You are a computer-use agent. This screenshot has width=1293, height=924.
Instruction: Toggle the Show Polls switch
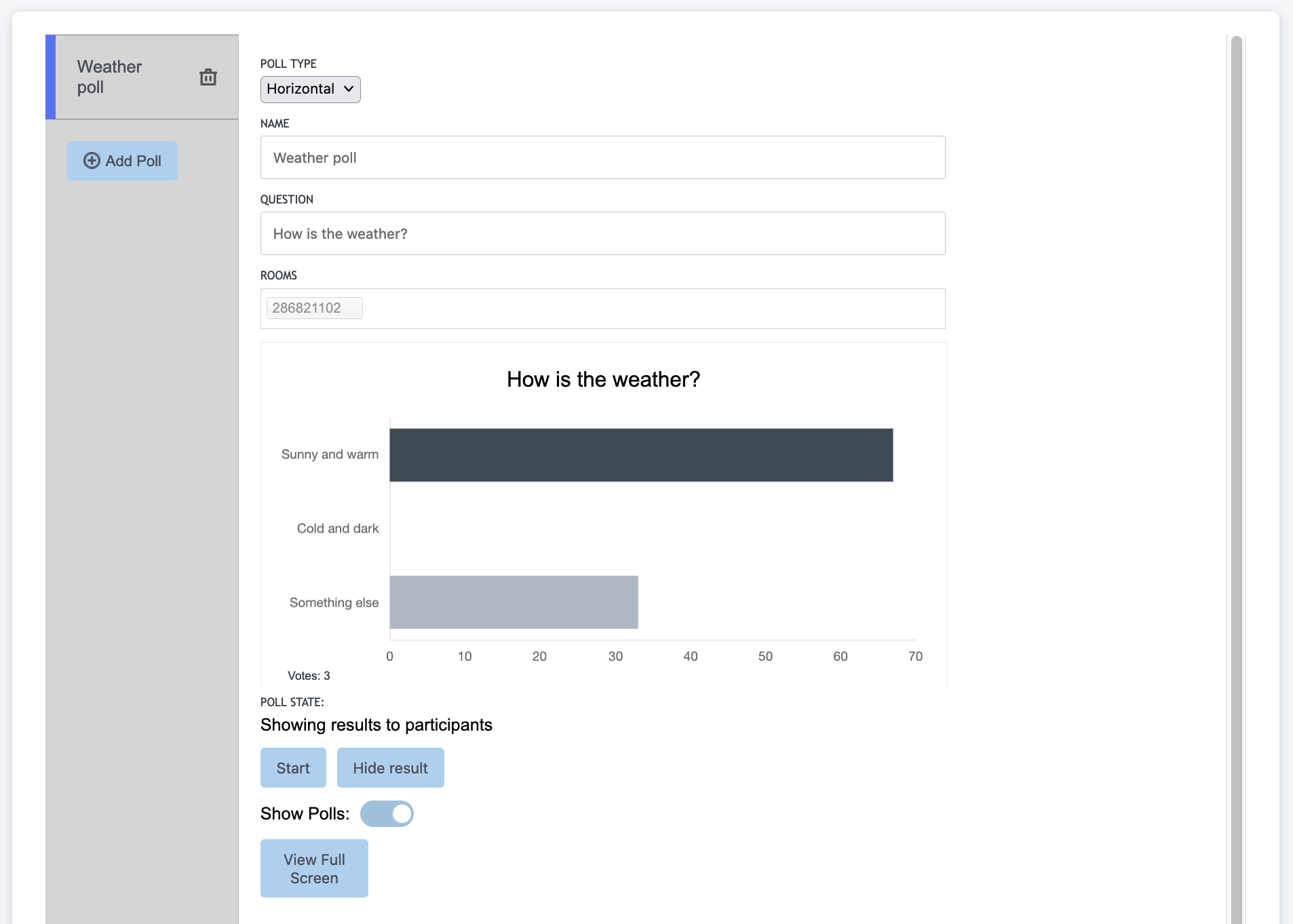click(x=387, y=813)
